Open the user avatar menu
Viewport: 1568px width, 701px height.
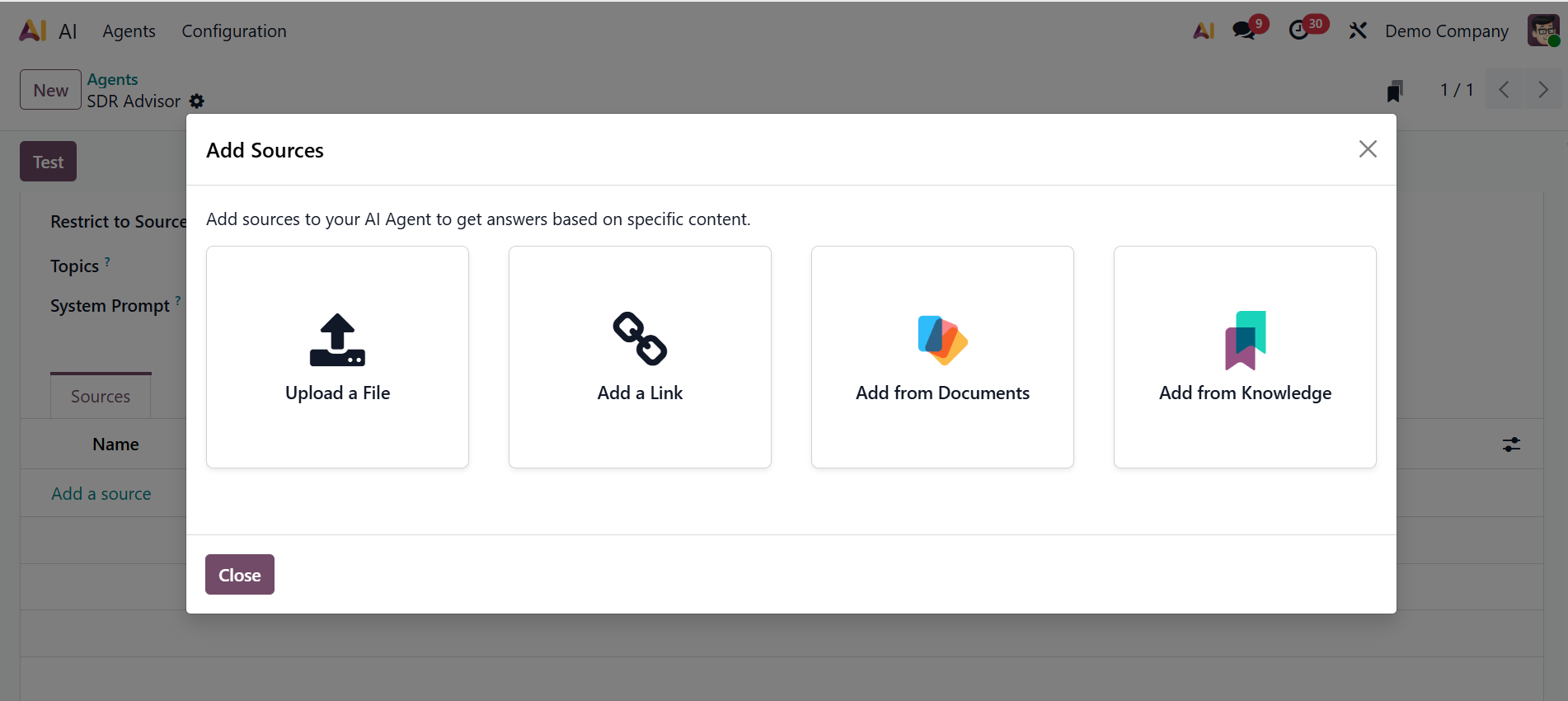tap(1542, 31)
